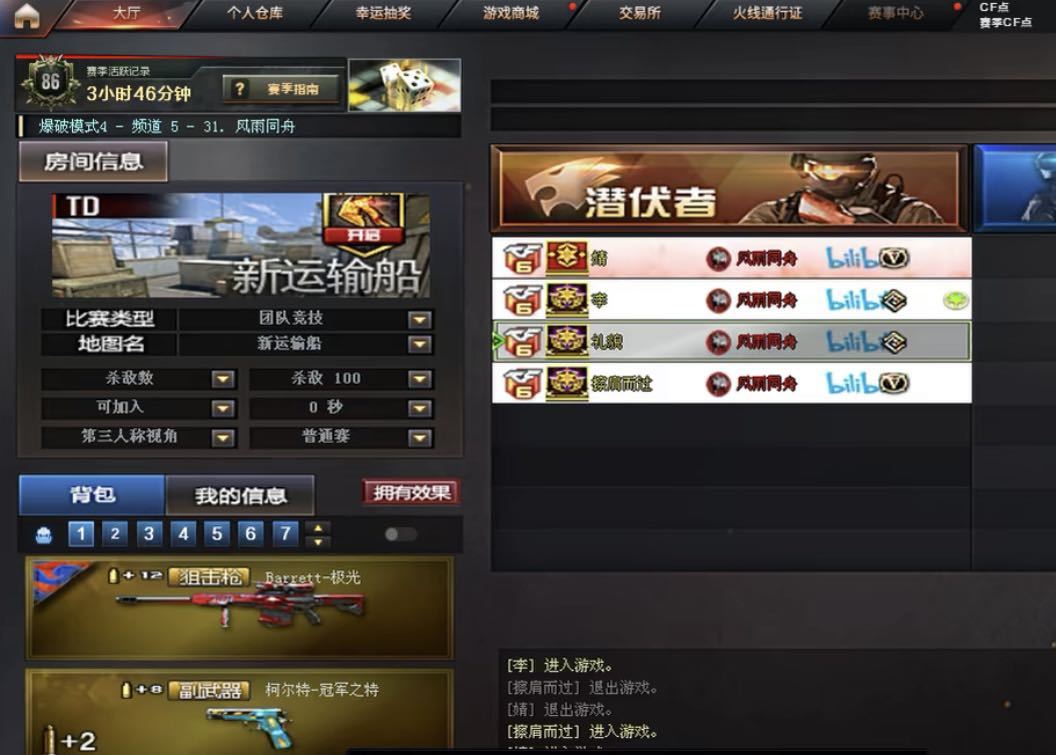This screenshot has height=755, width=1056.
Task: Expand the 比赛类型 团队竞技 dropdown
Action: tap(420, 319)
